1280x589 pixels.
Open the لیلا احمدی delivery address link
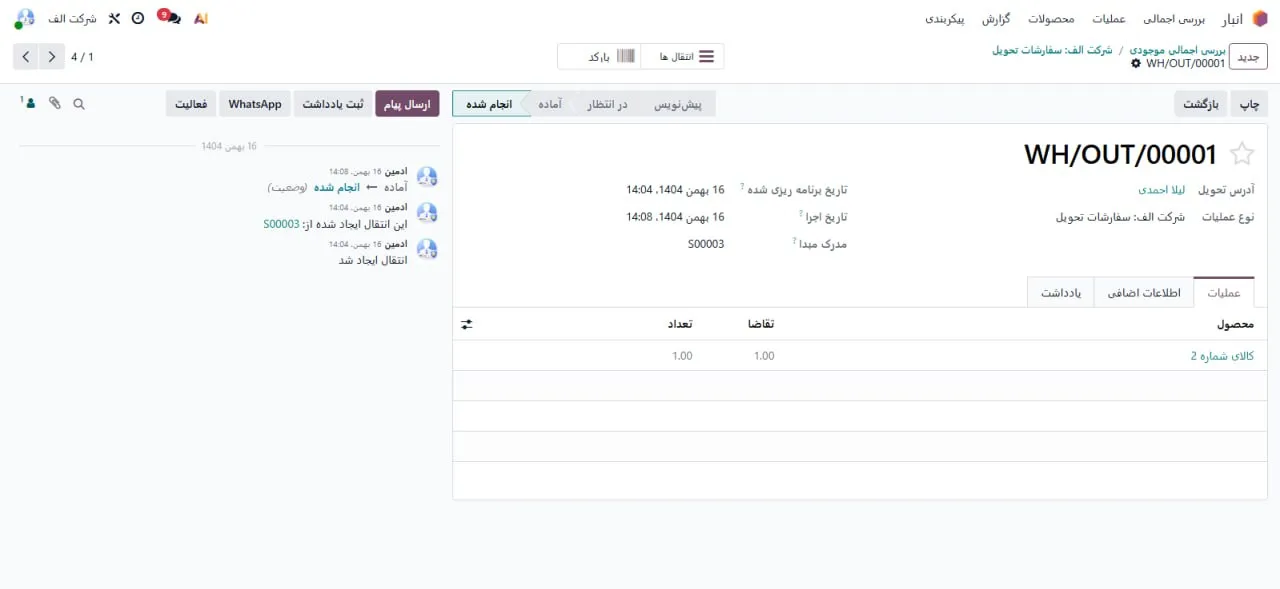[x=1161, y=189]
